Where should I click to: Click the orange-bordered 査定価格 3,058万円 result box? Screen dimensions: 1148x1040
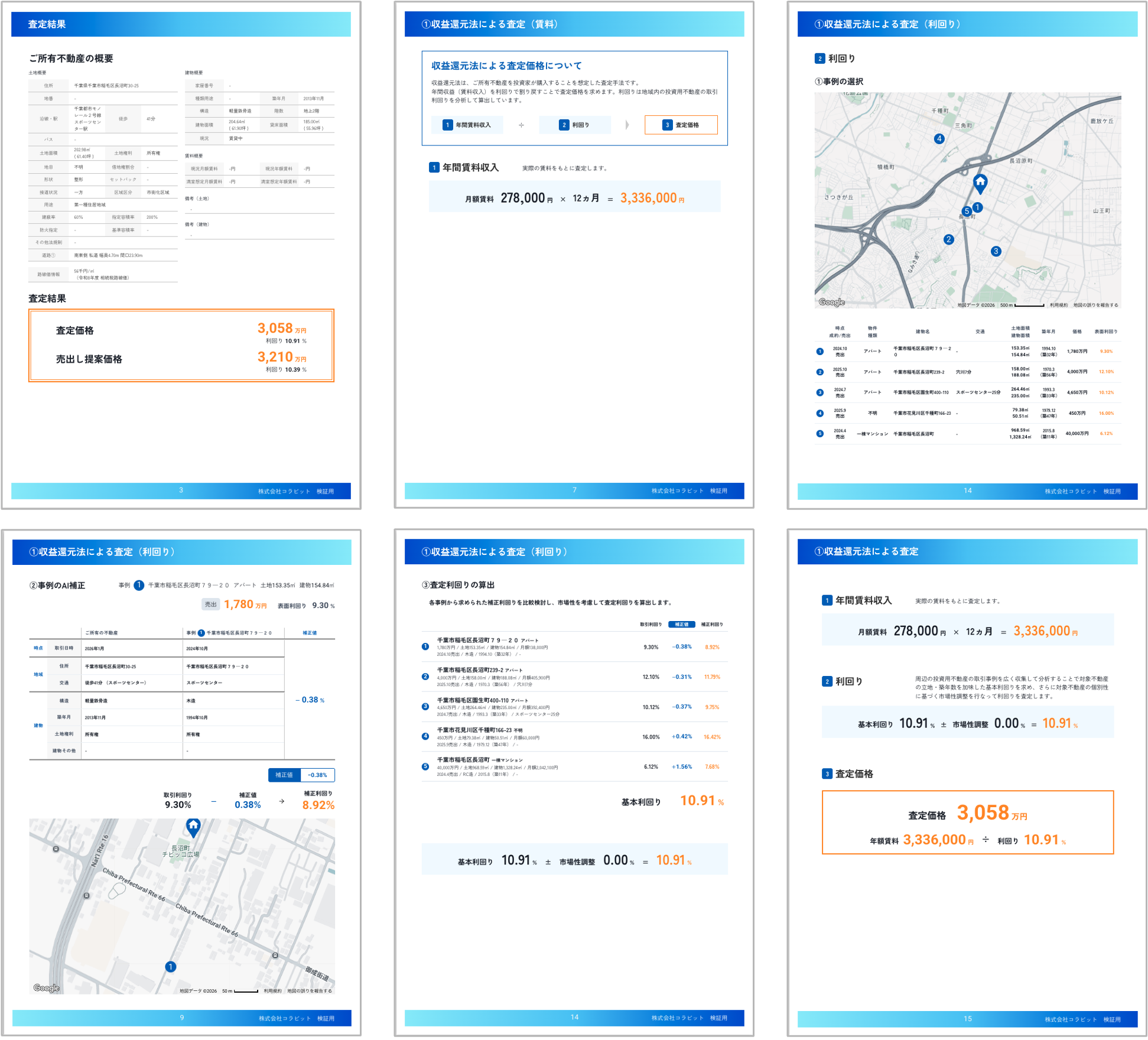[x=967, y=822]
